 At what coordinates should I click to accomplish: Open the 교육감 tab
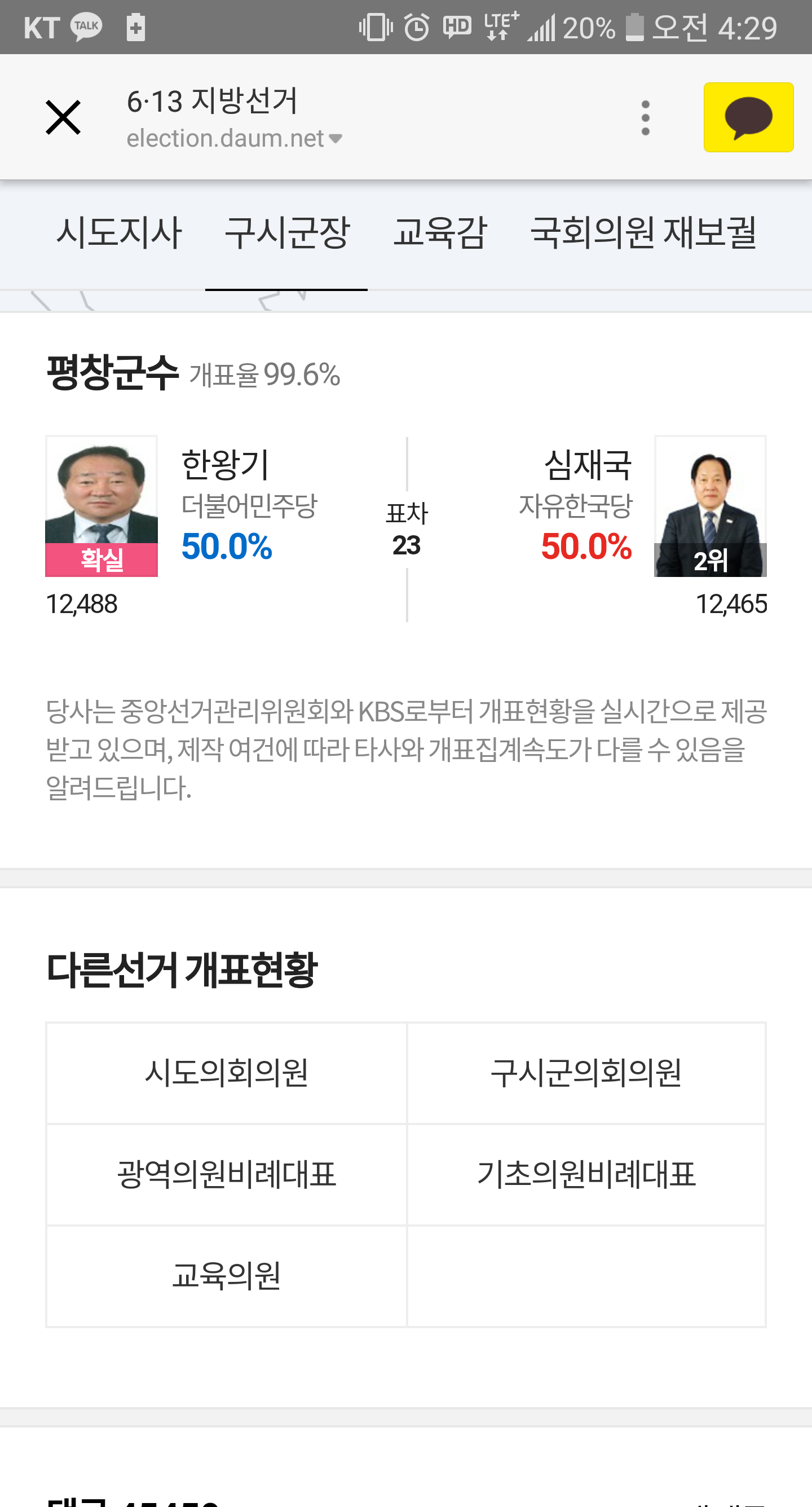(x=440, y=232)
